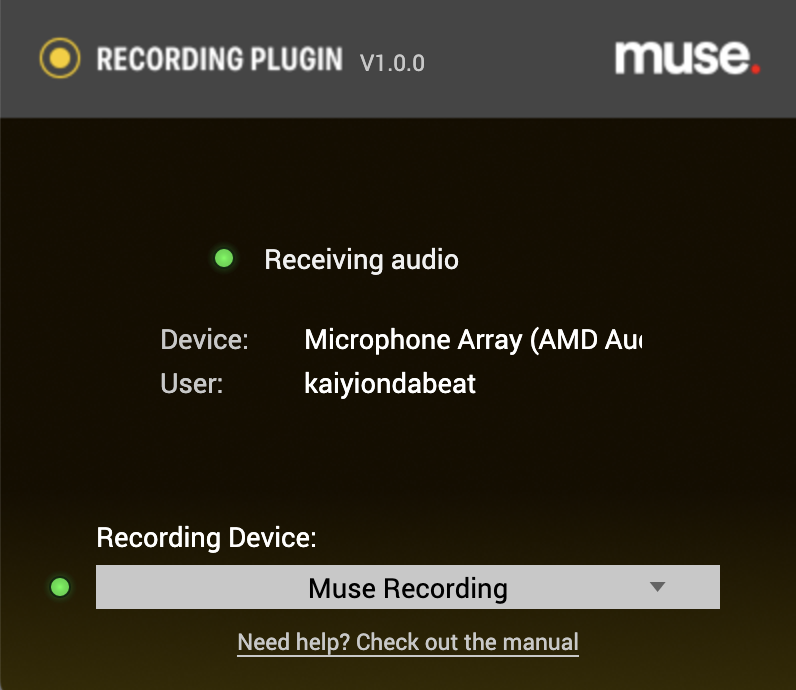Click the kaiyiondabeat username
Screen dimensions: 796x690
point(390,383)
